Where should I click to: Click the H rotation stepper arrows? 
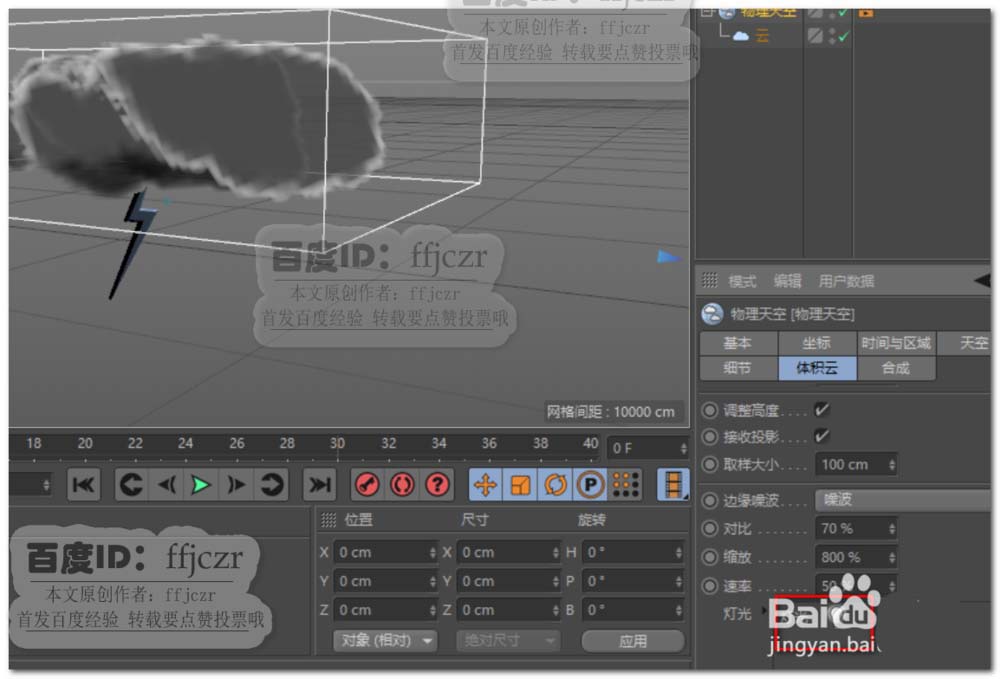(679, 553)
